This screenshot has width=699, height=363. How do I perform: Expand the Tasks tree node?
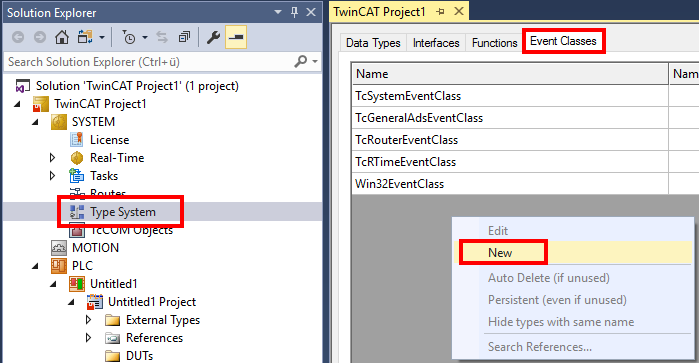pos(52,176)
